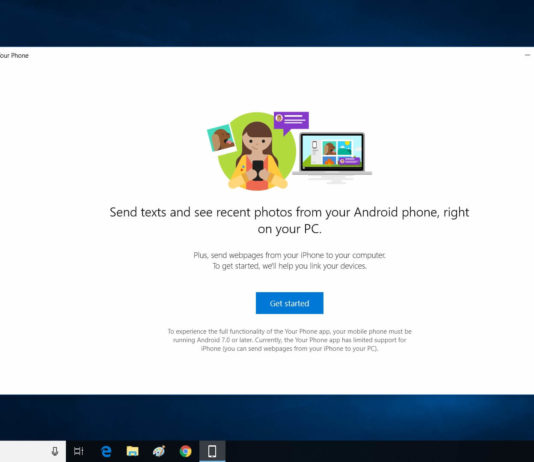The width and height of the screenshot is (534, 462).
Task: Open Google Chrome from the taskbar
Action: point(185,451)
